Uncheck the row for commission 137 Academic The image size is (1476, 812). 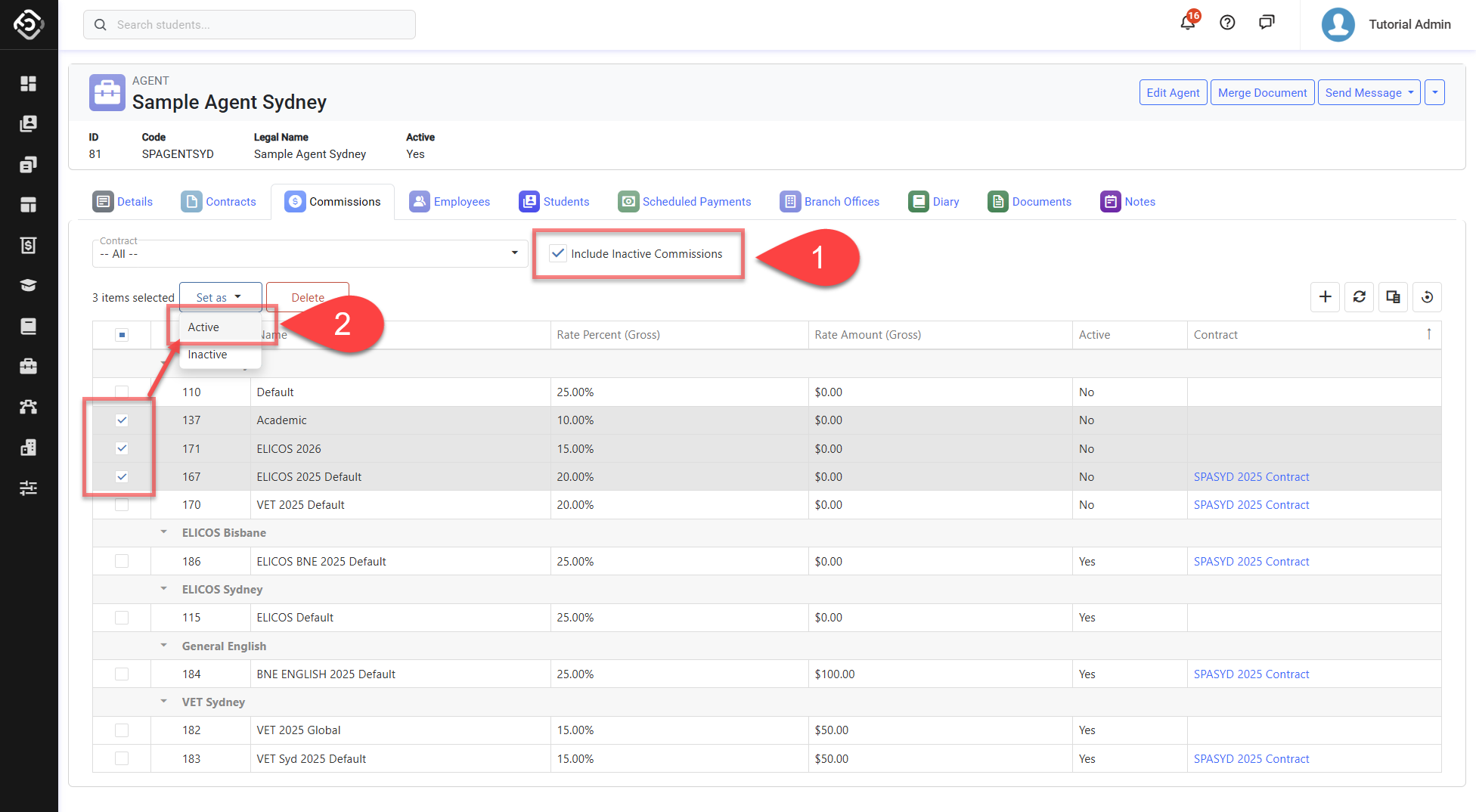(x=122, y=420)
